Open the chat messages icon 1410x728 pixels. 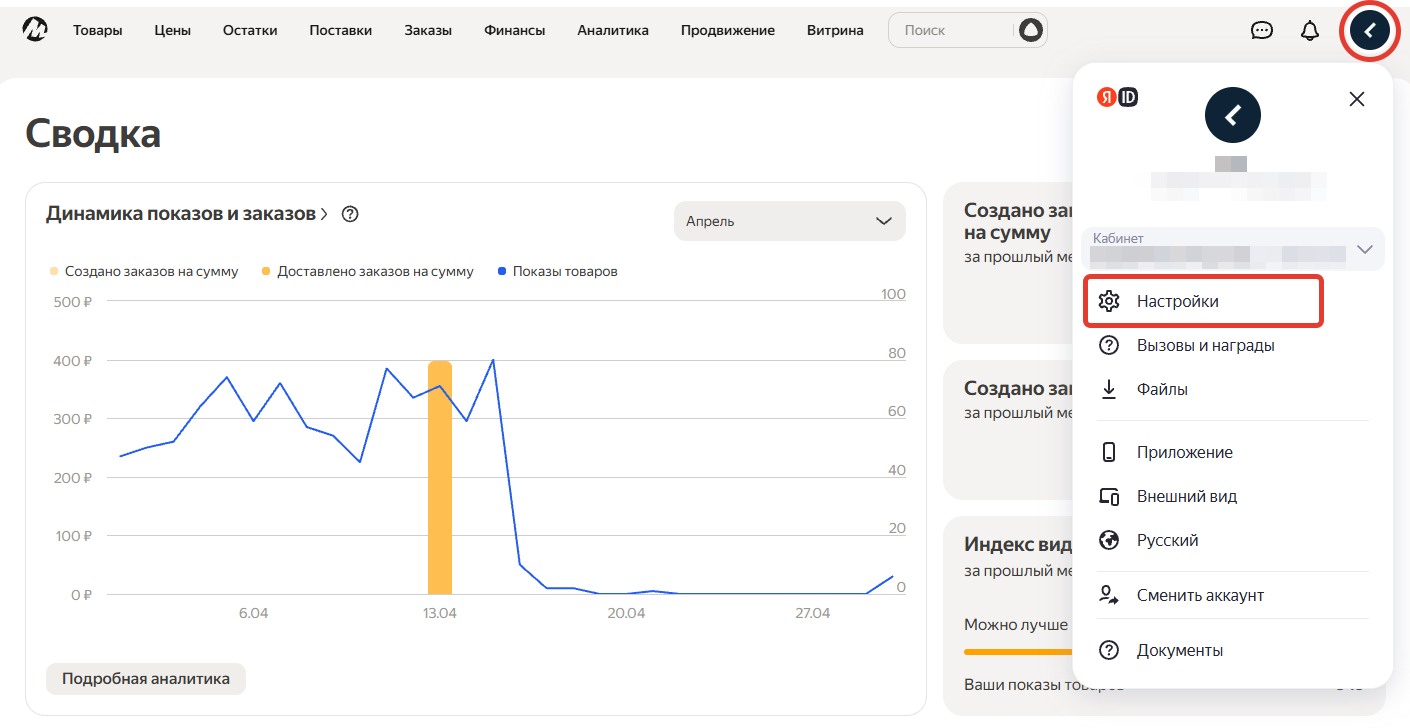pos(1262,30)
